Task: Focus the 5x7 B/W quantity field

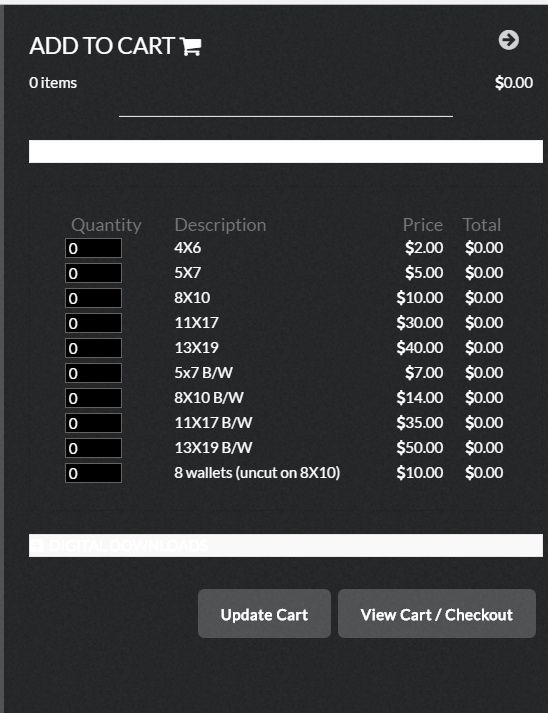Action: click(x=93, y=373)
